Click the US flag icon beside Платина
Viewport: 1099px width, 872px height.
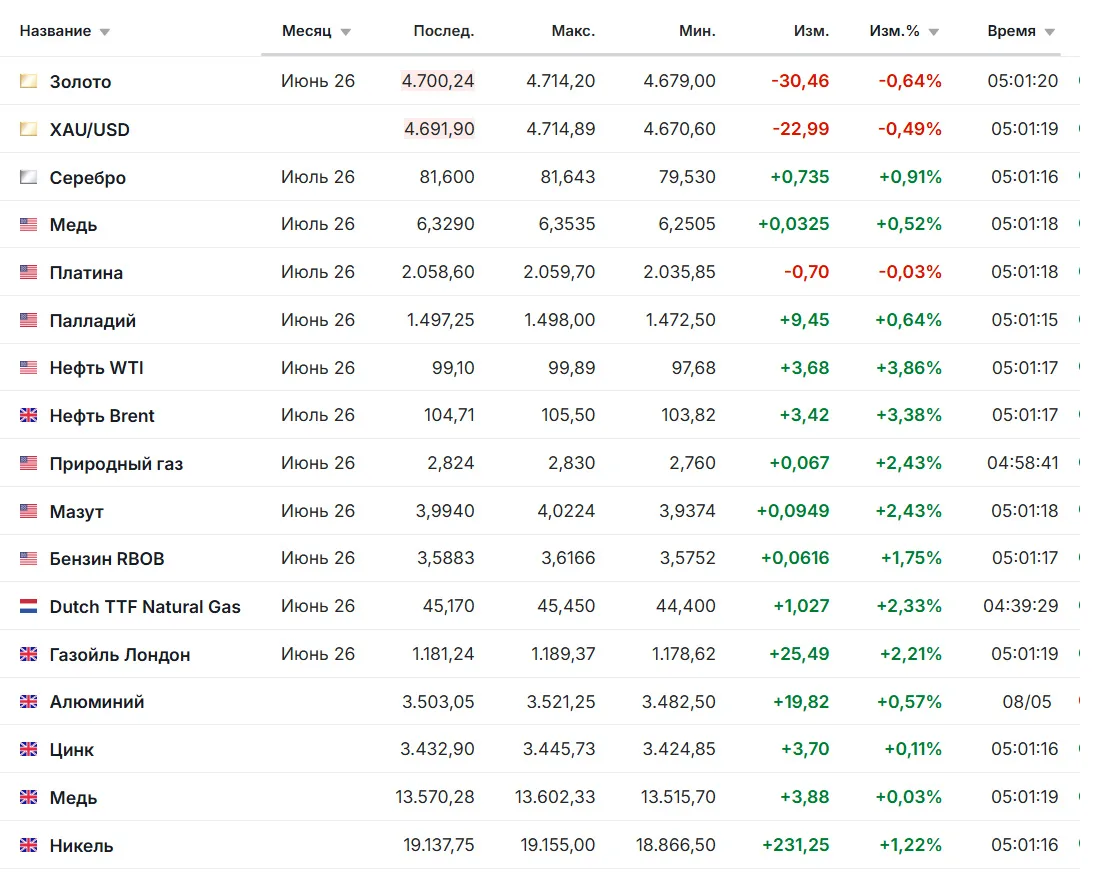29,273
